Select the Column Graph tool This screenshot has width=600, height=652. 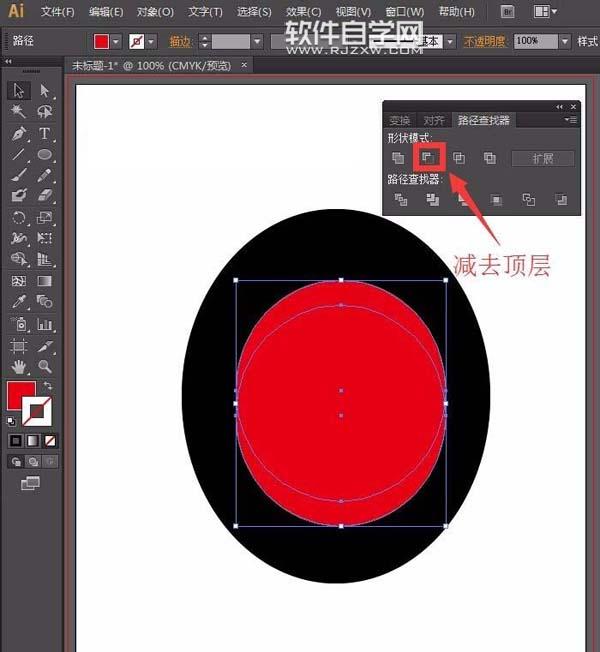click(44, 324)
